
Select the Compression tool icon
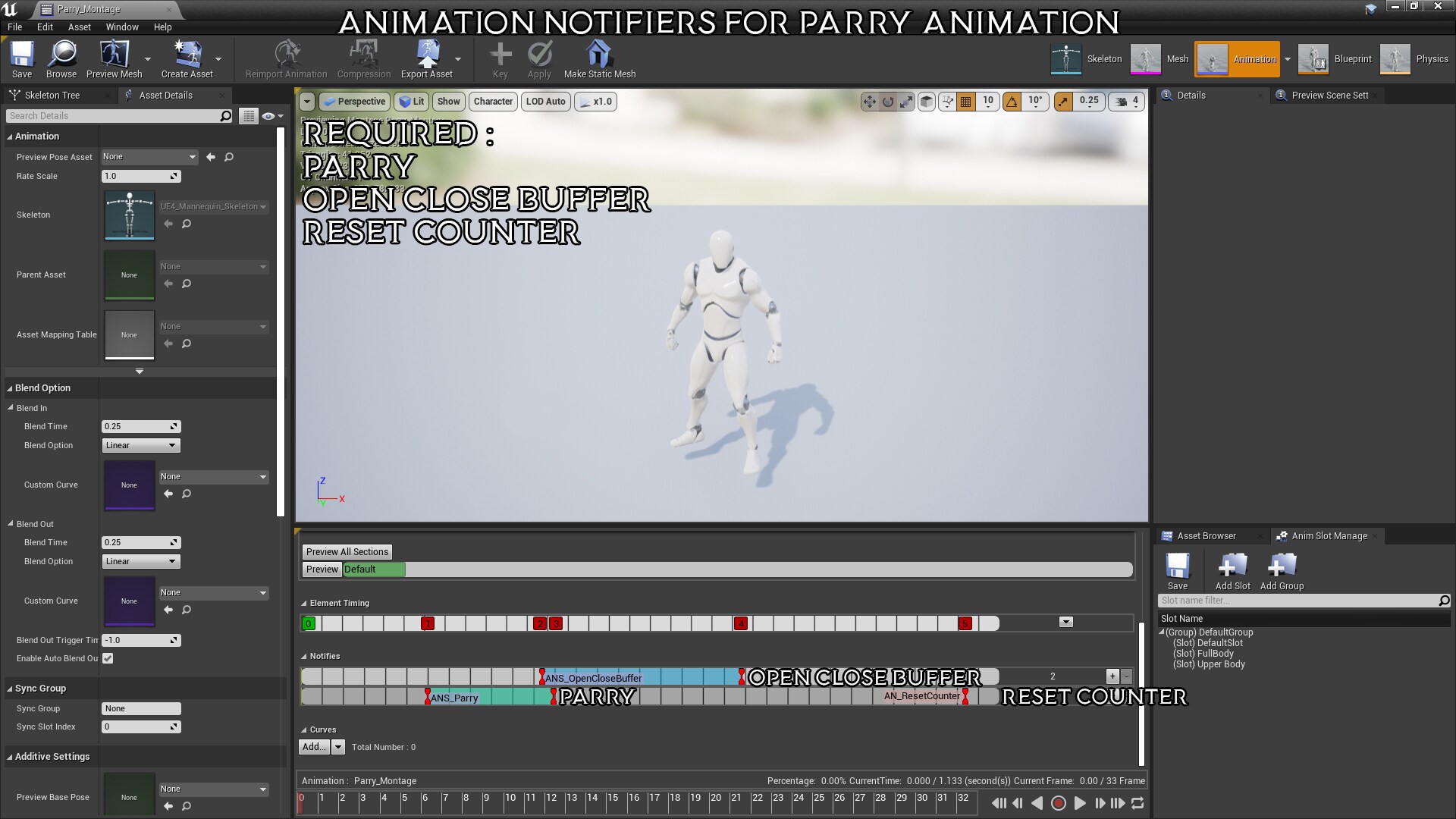point(363,55)
